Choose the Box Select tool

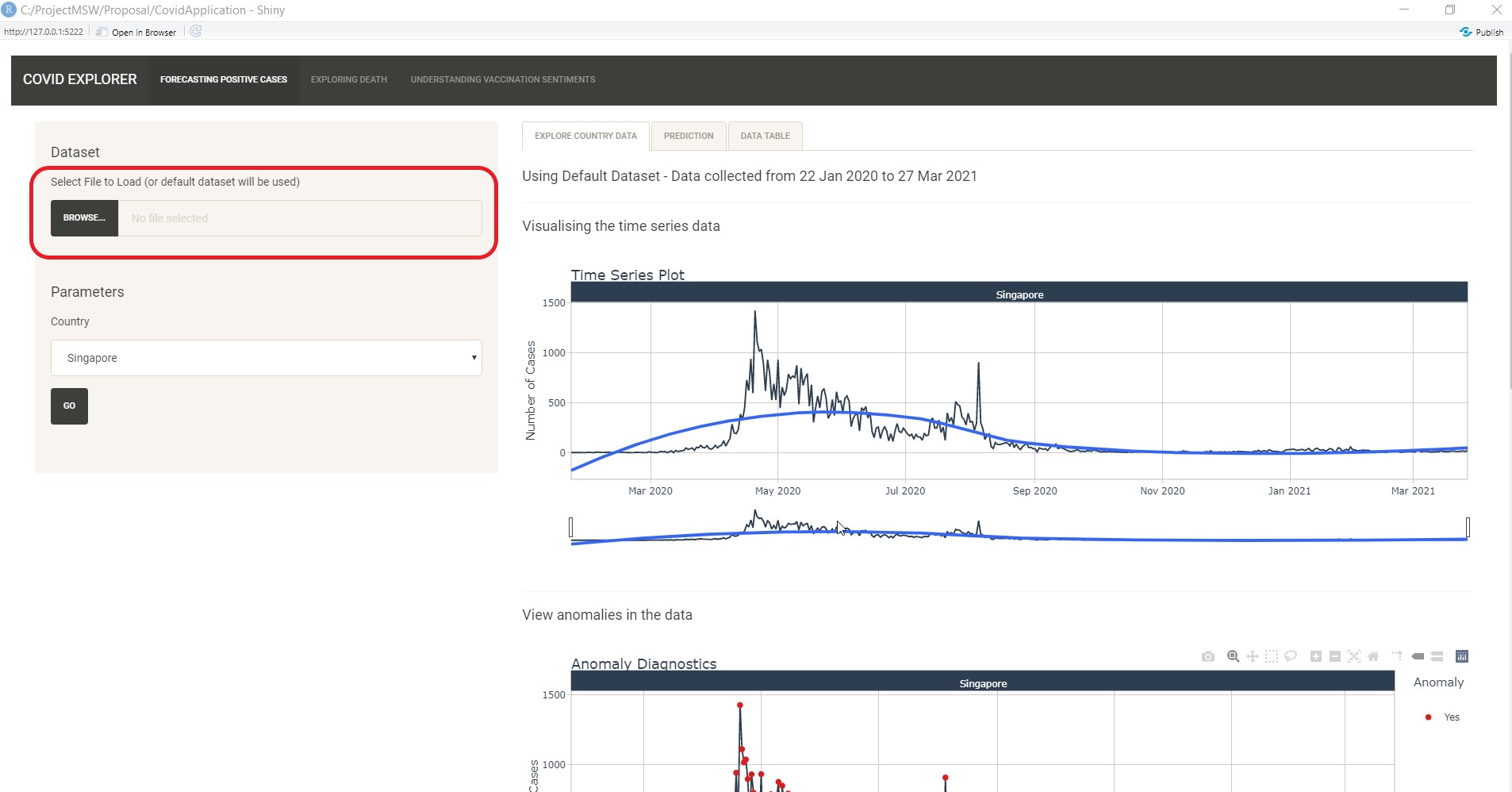click(1272, 656)
